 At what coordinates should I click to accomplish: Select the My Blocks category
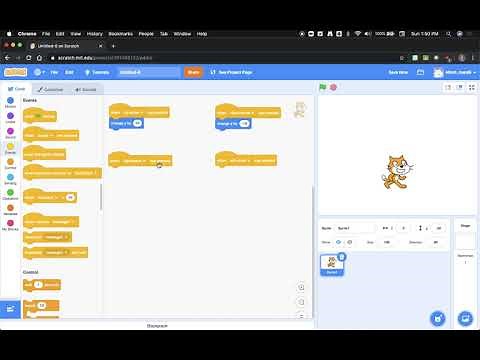click(x=10, y=225)
